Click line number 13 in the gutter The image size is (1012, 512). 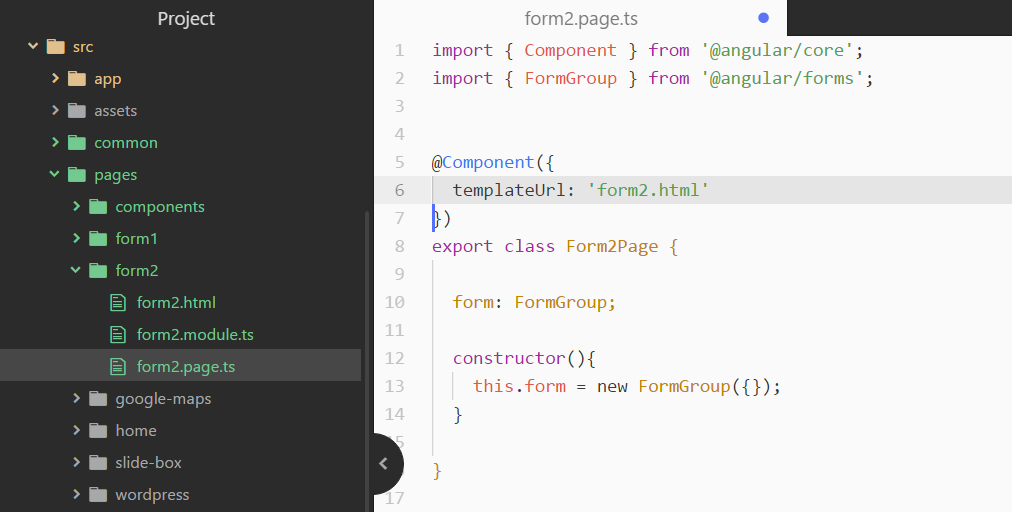[394, 385]
